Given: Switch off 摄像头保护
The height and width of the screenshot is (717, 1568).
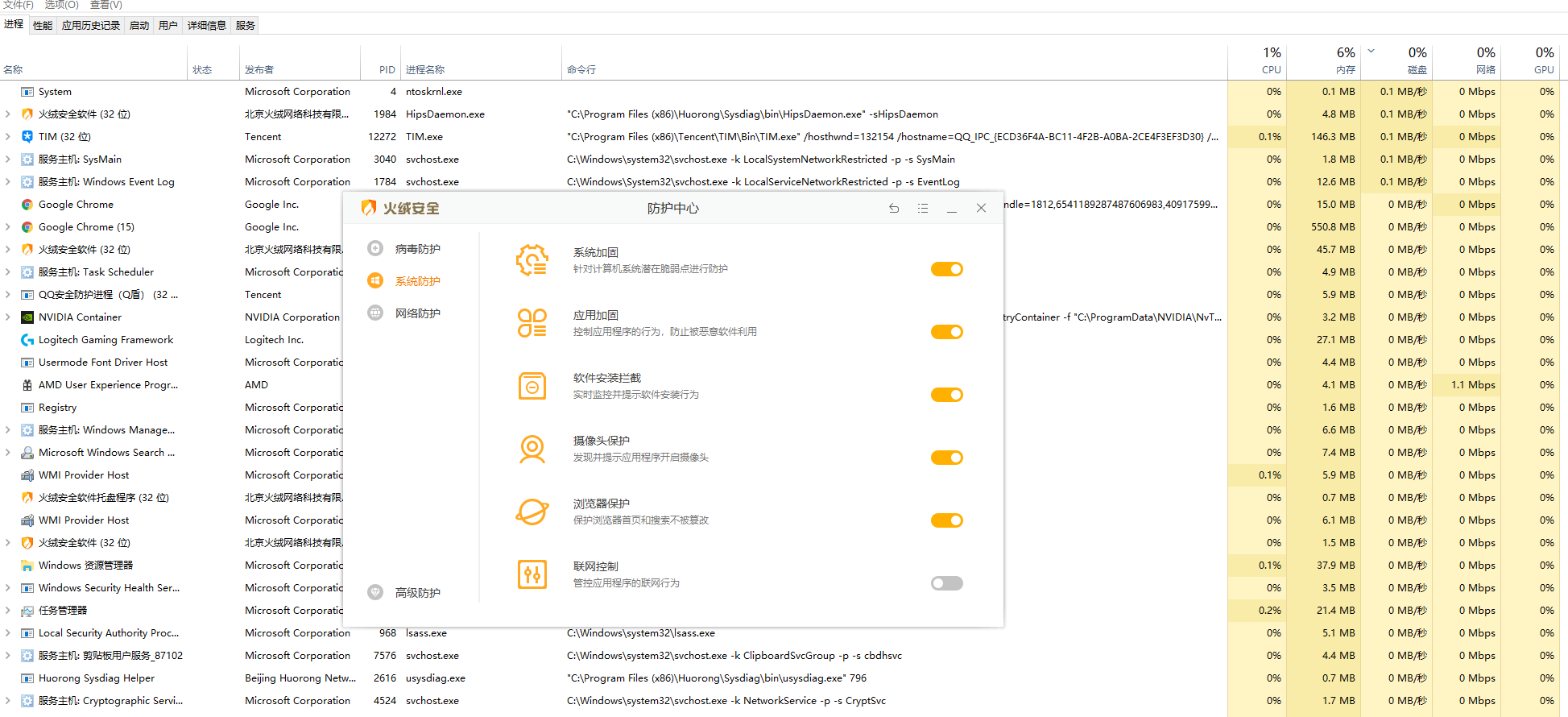Looking at the screenshot, I should (947, 458).
